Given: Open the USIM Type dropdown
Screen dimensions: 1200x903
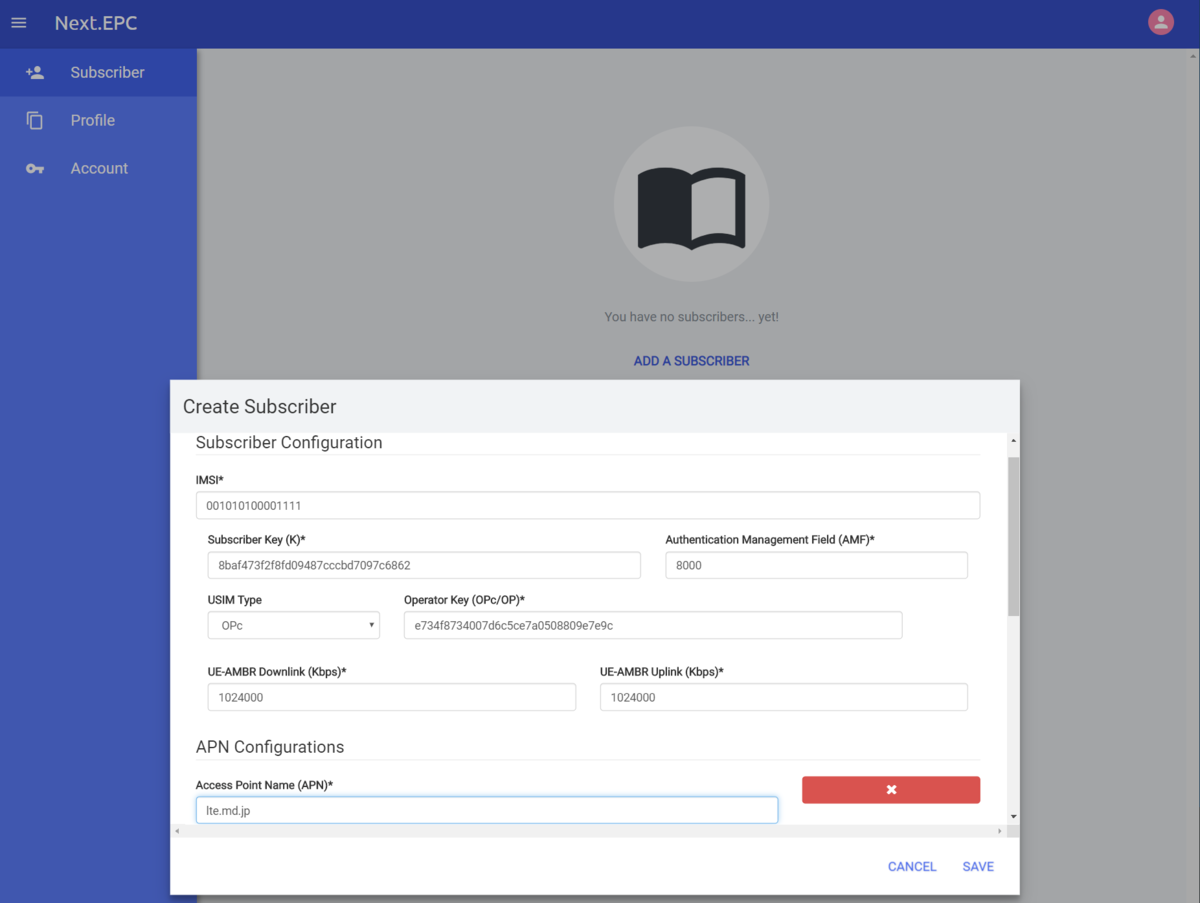Looking at the screenshot, I should pos(294,625).
